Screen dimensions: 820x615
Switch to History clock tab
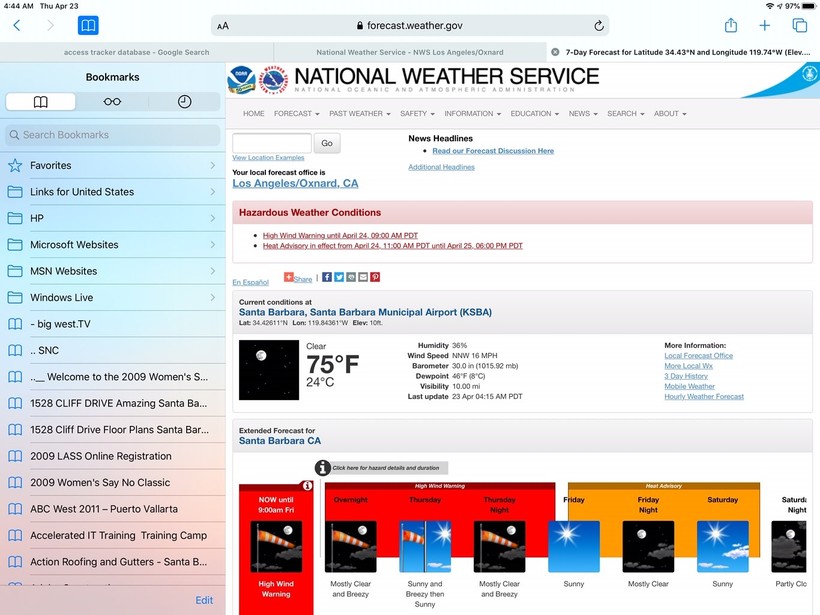coord(184,101)
